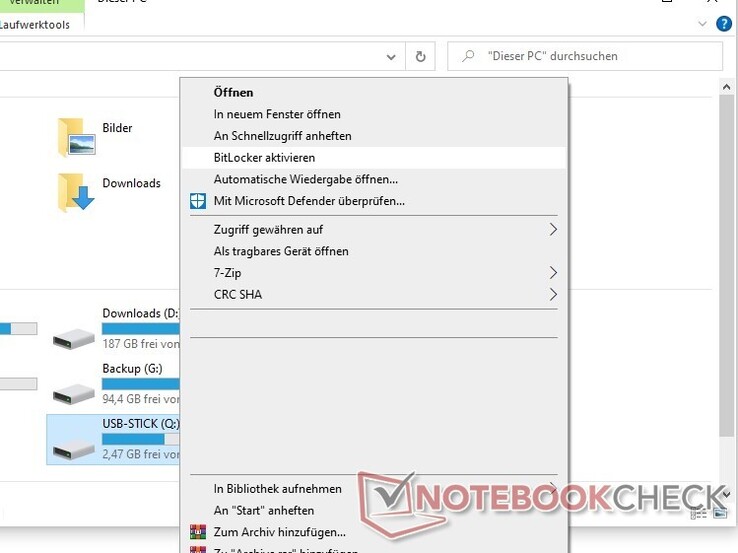Open the Downloads folder icon
This screenshot has width=738, height=553.
point(76,193)
